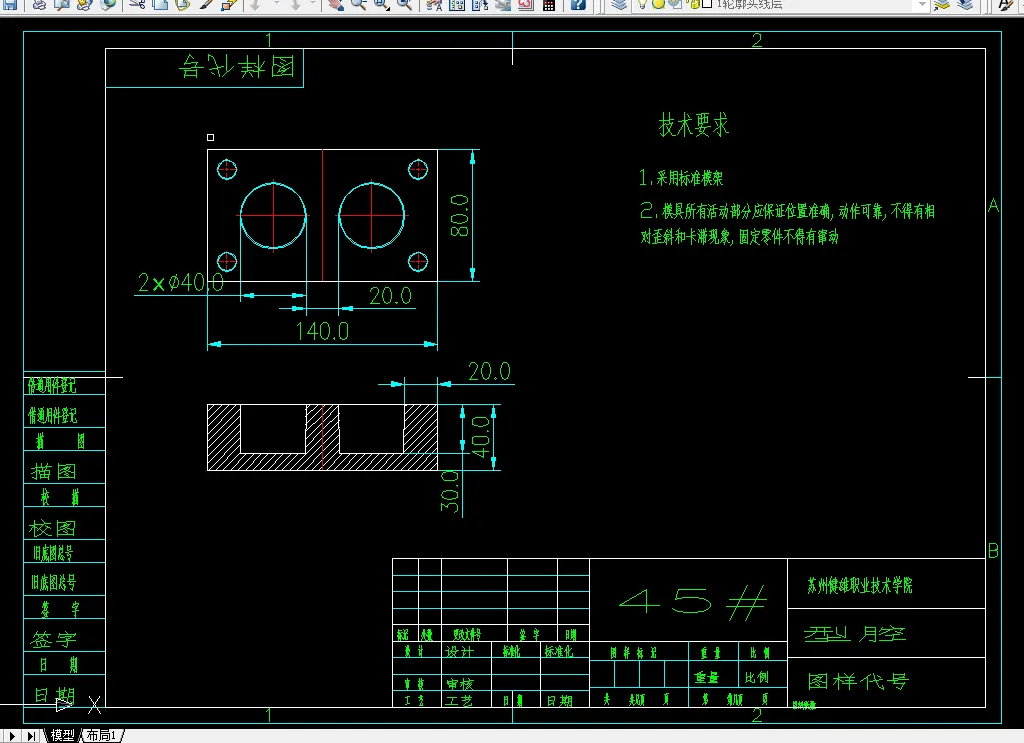Toggle the freeze in viewport icon
Viewport: 1024px width, 743px height.
click(x=675, y=4)
